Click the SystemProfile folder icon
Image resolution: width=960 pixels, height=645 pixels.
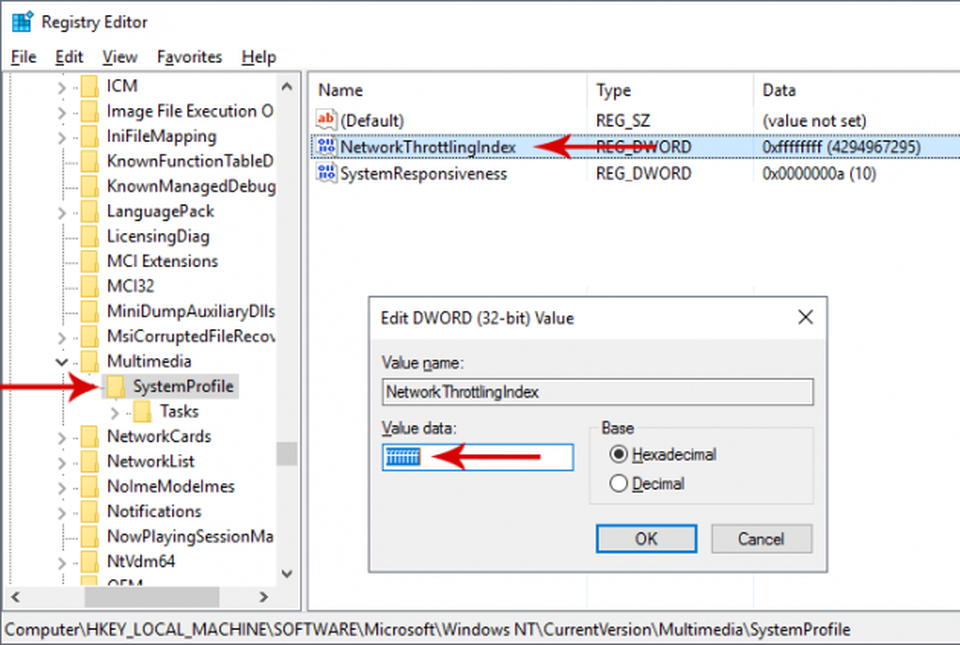[116, 387]
